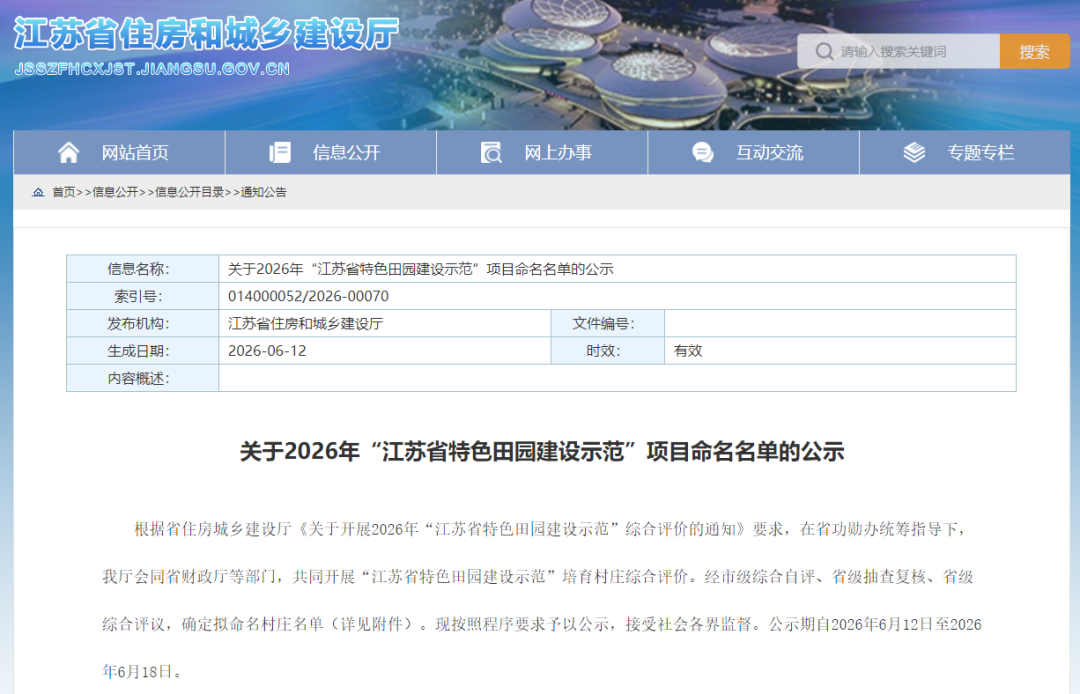
Task: Open the 网站首页 menu item
Action: [119, 152]
